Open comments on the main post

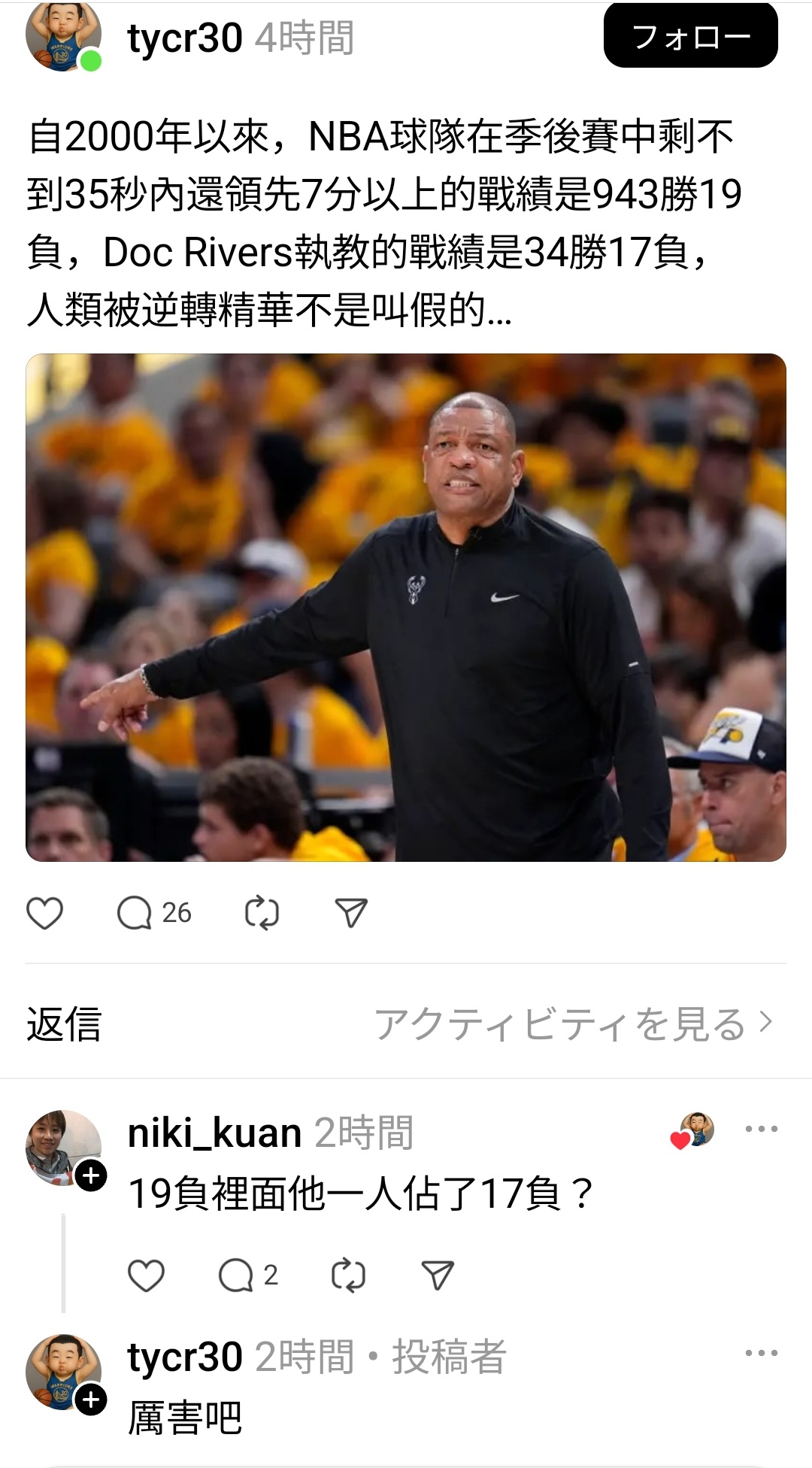[x=154, y=913]
